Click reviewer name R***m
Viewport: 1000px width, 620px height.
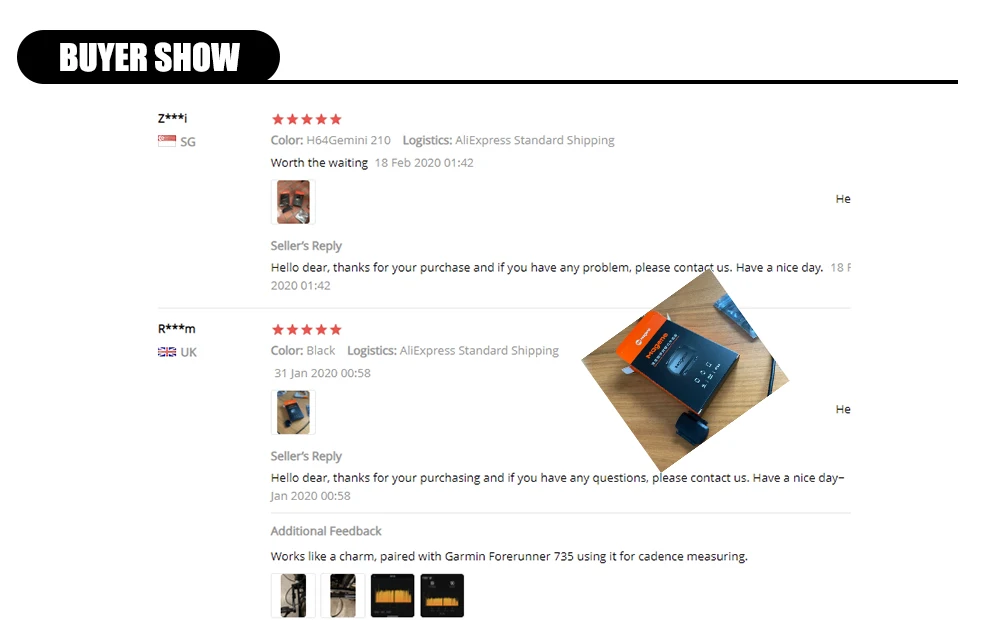177,328
